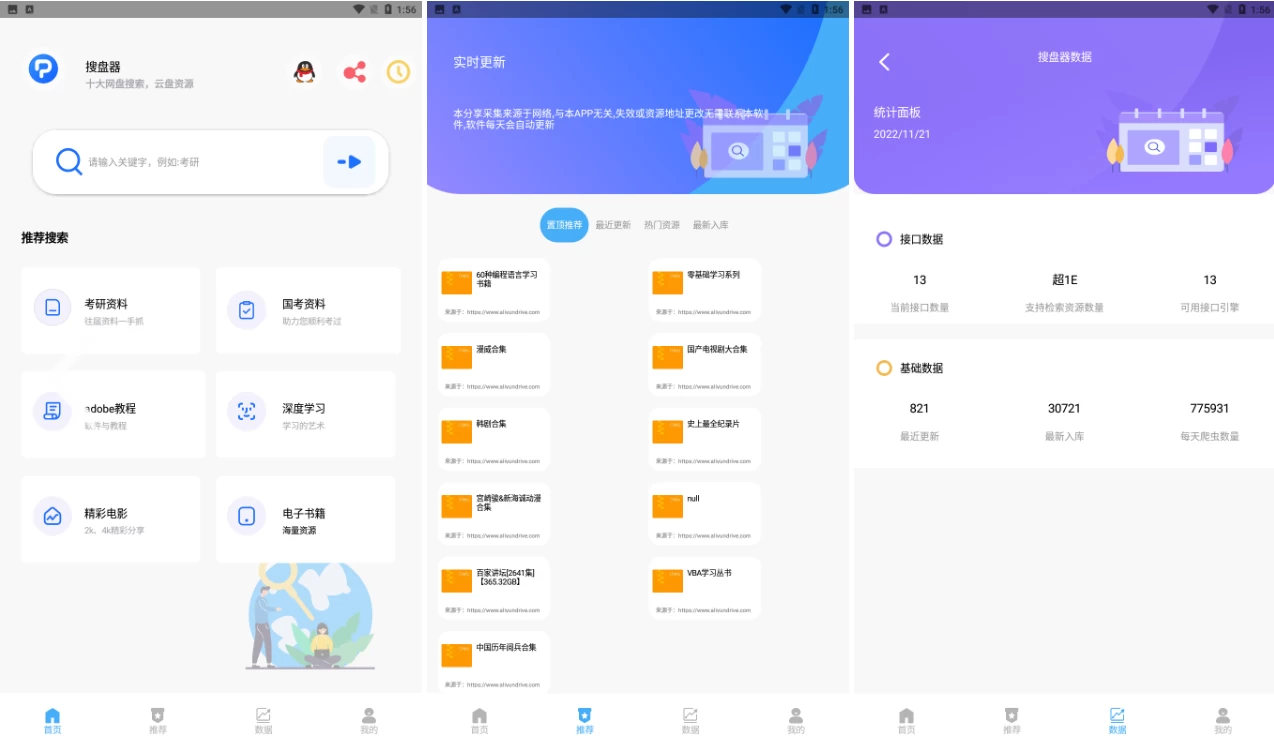
Task: Tap the magnifier icon in search box
Action: pos(68,162)
